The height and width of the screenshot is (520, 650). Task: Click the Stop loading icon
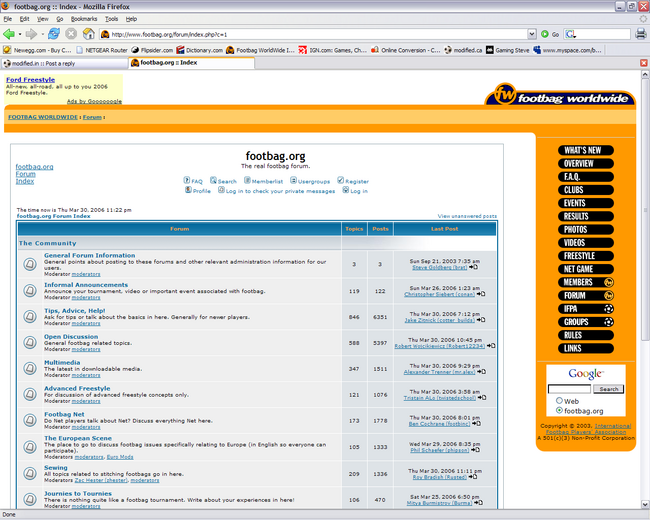click(71, 34)
